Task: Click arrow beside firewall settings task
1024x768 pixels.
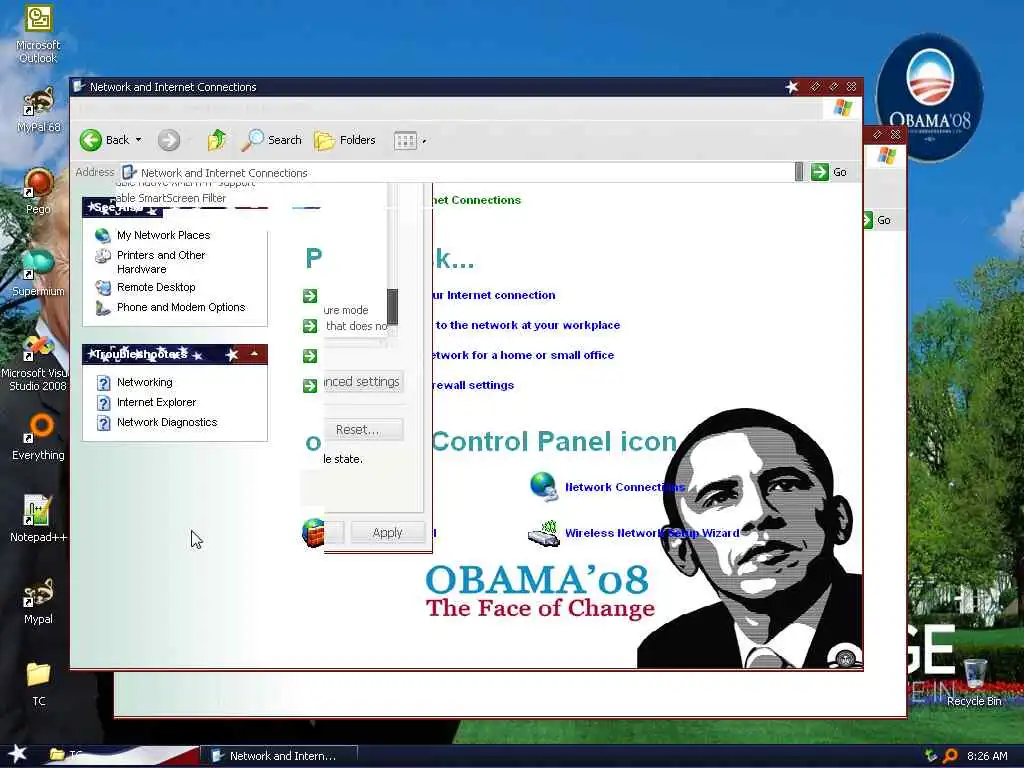Action: coord(310,386)
